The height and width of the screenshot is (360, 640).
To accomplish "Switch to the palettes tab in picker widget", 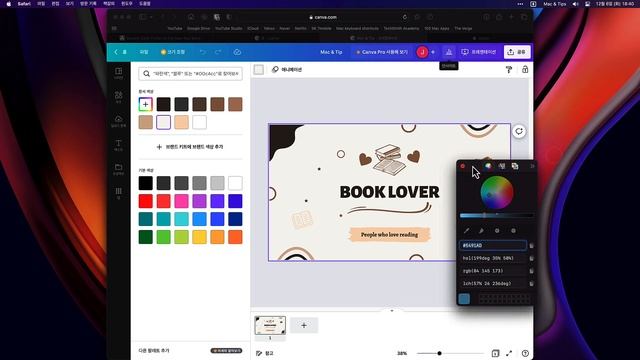I will [x=502, y=166].
